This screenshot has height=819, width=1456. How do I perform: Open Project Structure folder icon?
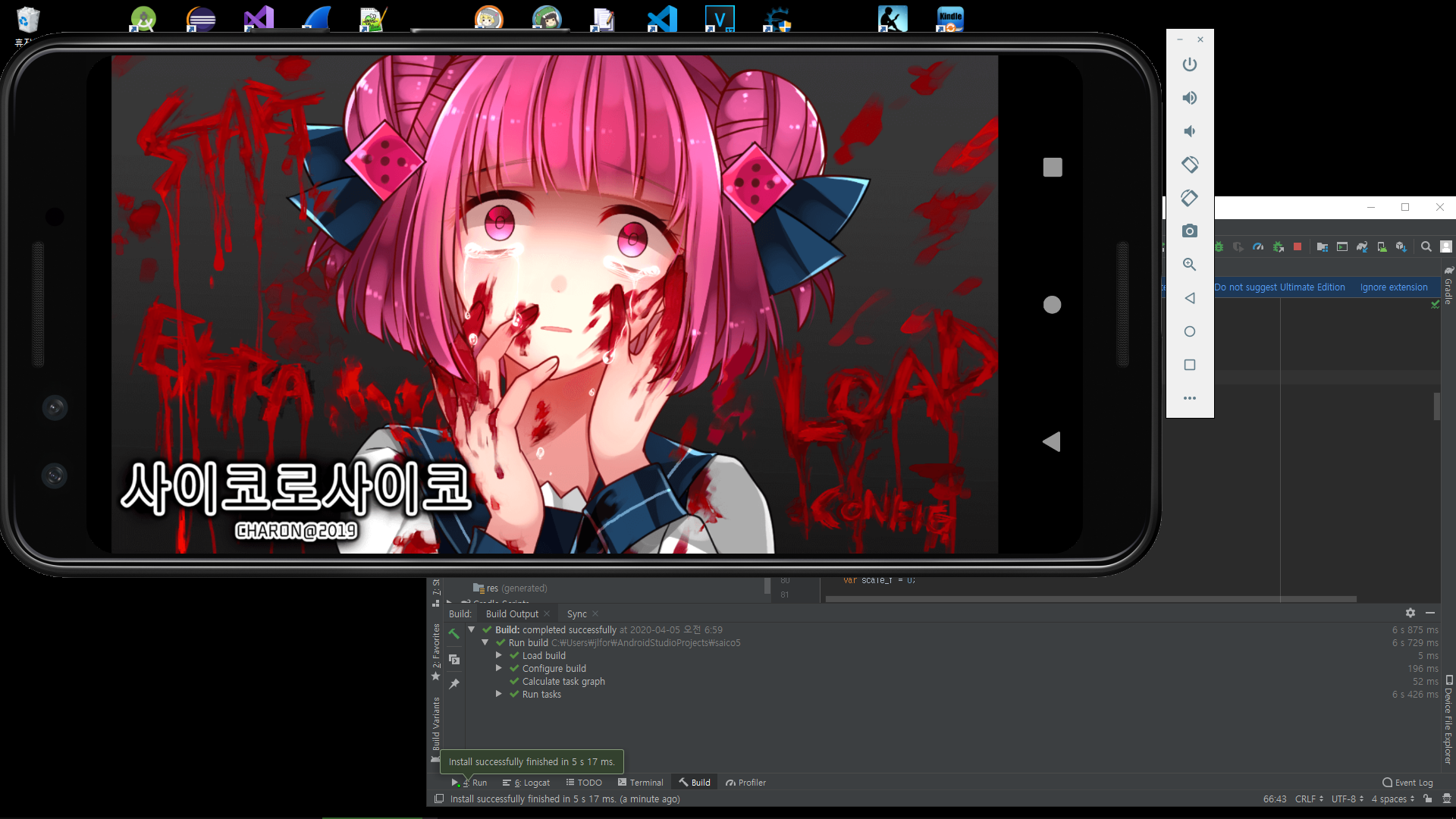(1323, 246)
